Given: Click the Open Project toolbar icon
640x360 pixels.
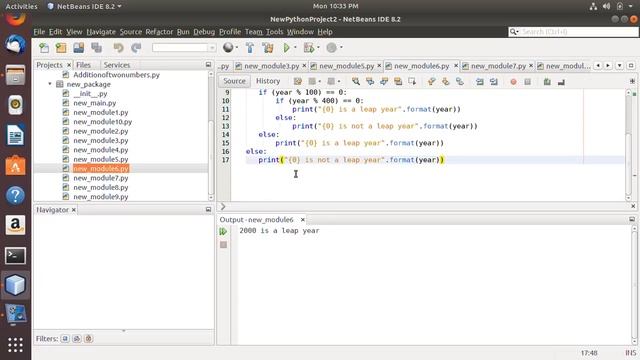Looking at the screenshot, I should coord(78,48).
